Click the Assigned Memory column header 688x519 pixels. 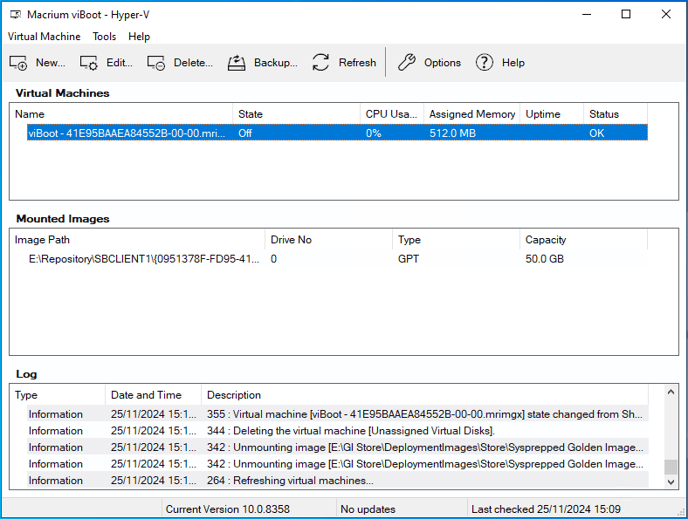472,114
